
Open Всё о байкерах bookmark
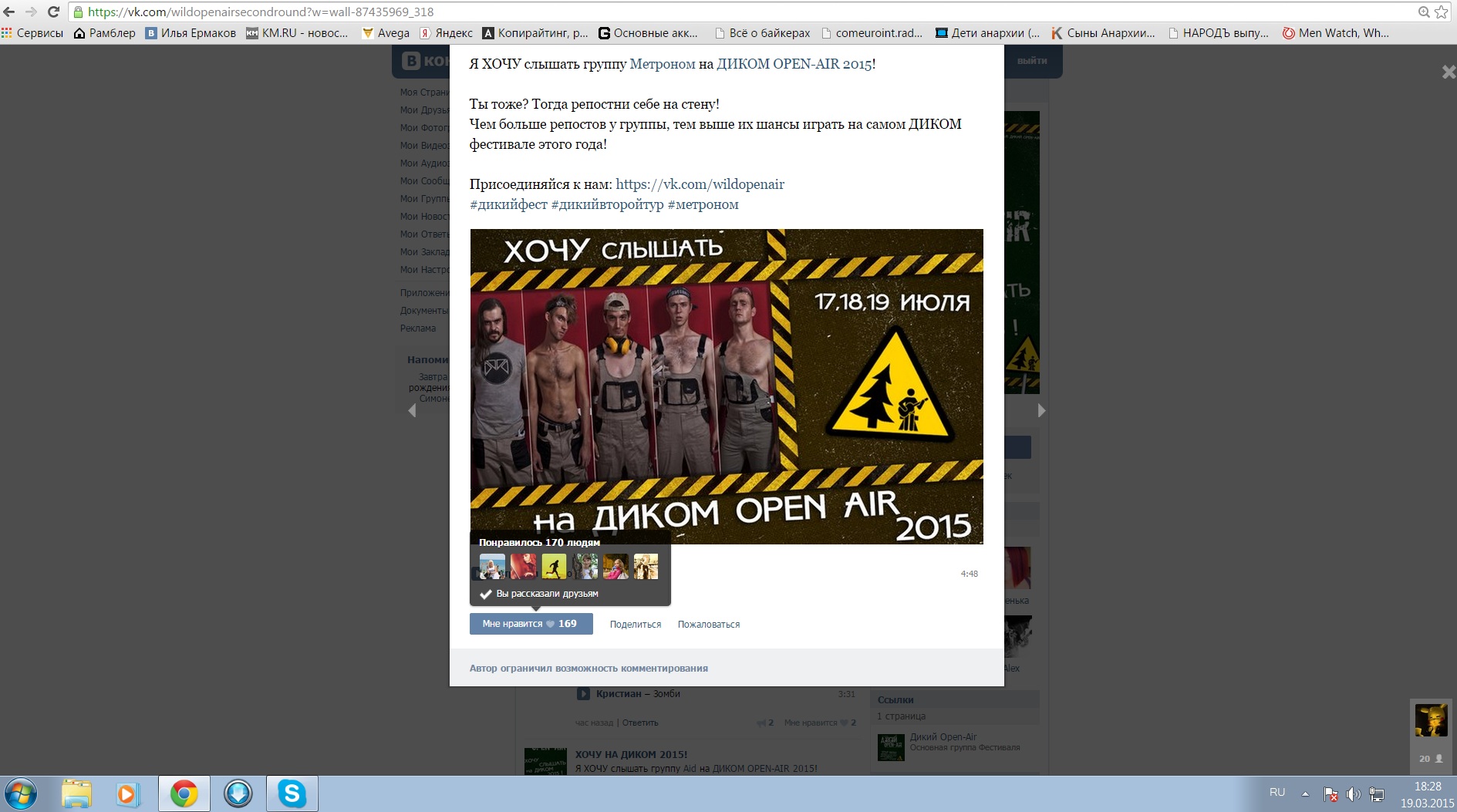click(x=762, y=33)
